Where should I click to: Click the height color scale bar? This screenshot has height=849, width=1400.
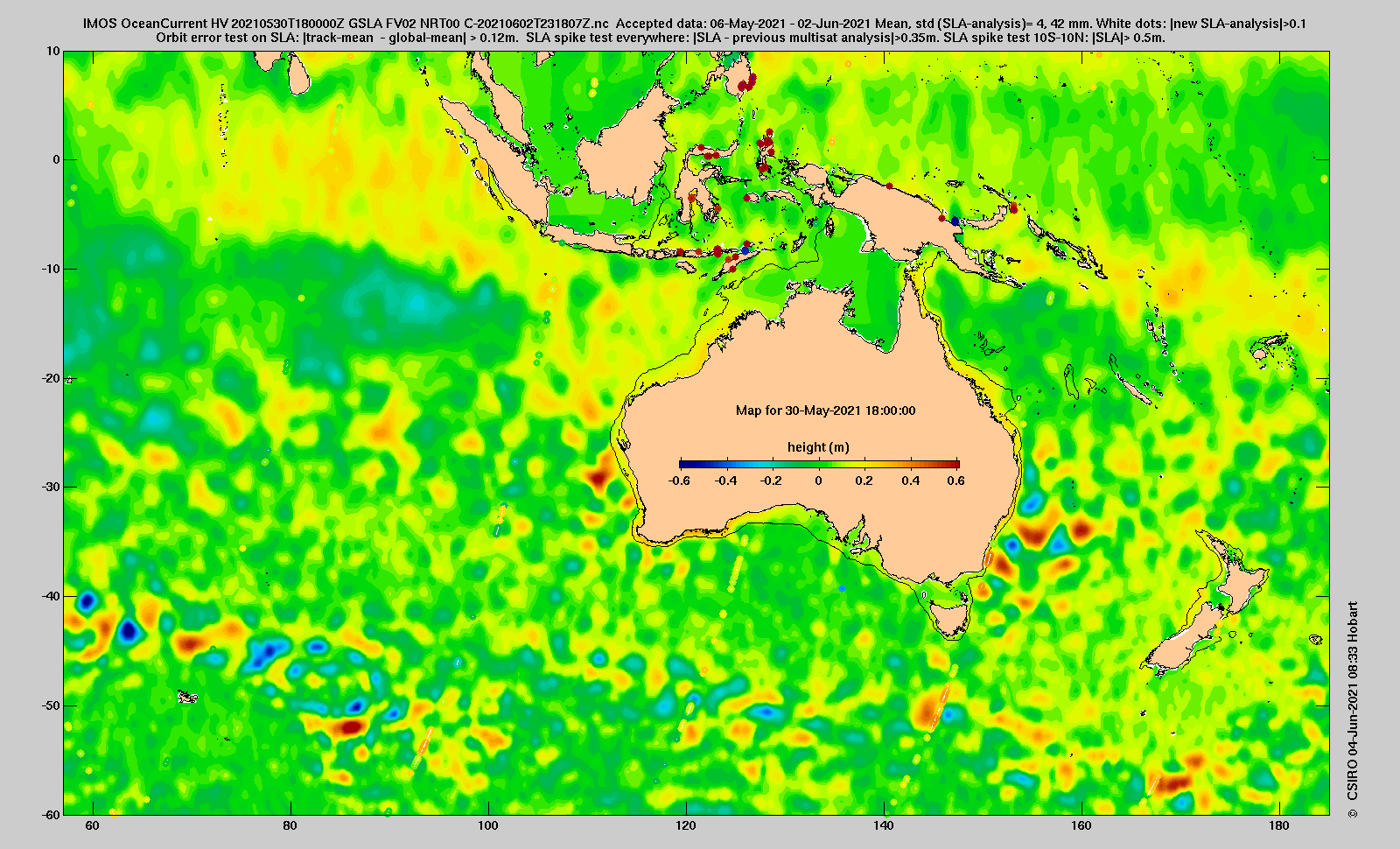(819, 464)
